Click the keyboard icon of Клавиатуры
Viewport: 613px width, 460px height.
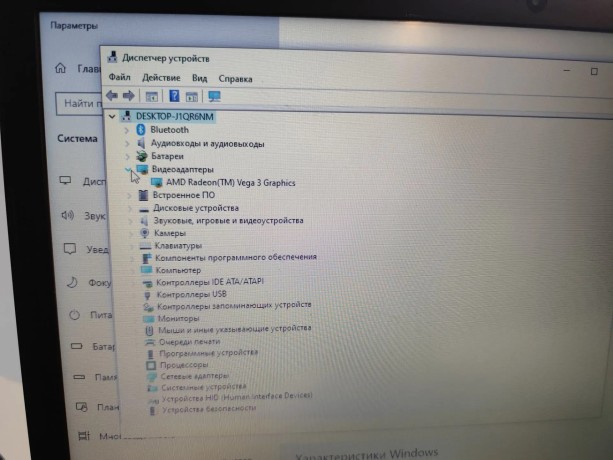[145, 246]
